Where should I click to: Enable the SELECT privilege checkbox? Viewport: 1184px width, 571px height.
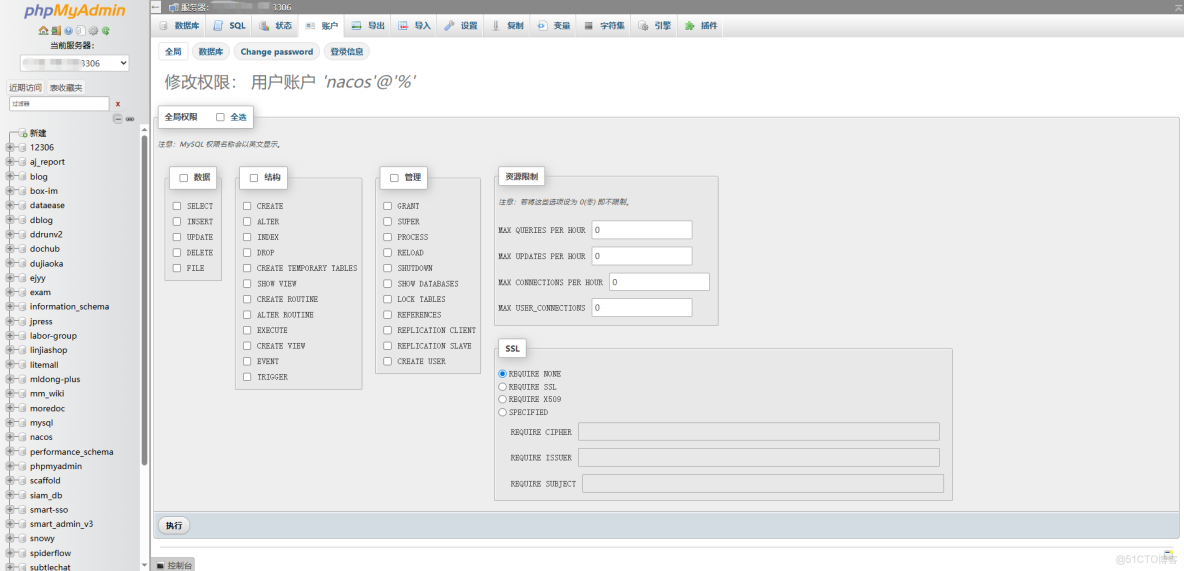pyautogui.click(x=177, y=206)
